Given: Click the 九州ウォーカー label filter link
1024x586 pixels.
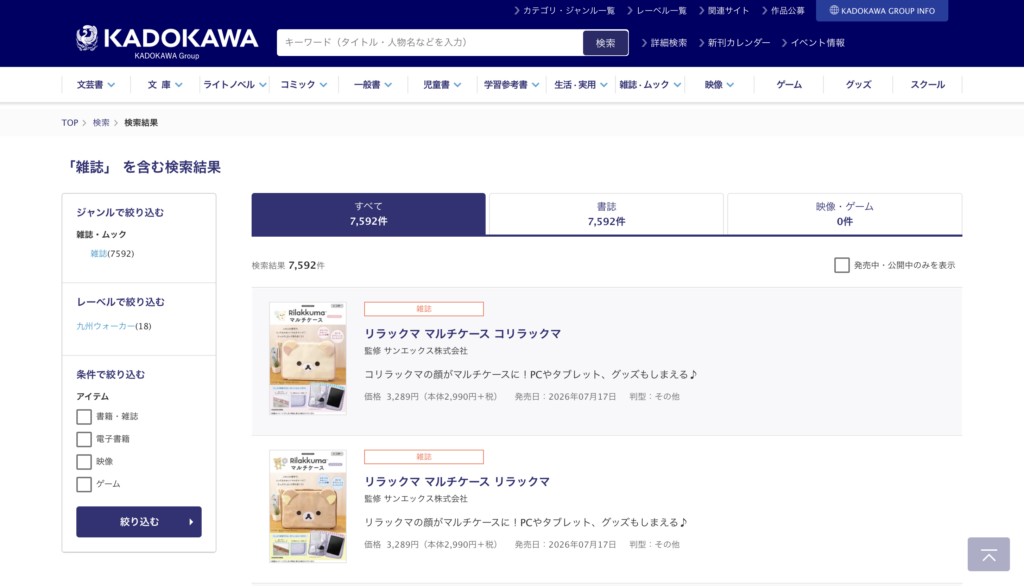Looking at the screenshot, I should click(105, 326).
